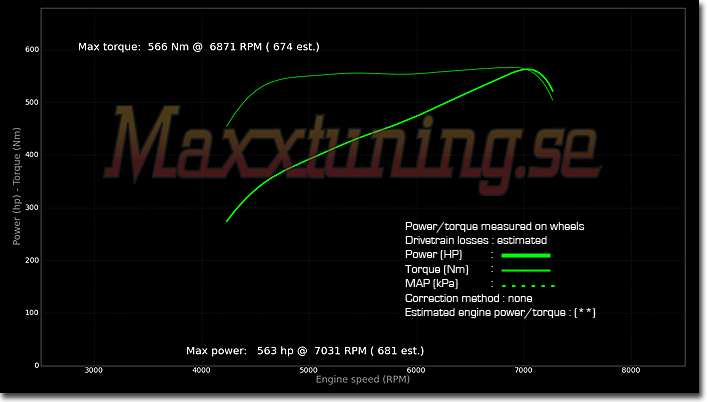
Task: Click the 8000 RPM x-axis tick label
Action: [631, 370]
